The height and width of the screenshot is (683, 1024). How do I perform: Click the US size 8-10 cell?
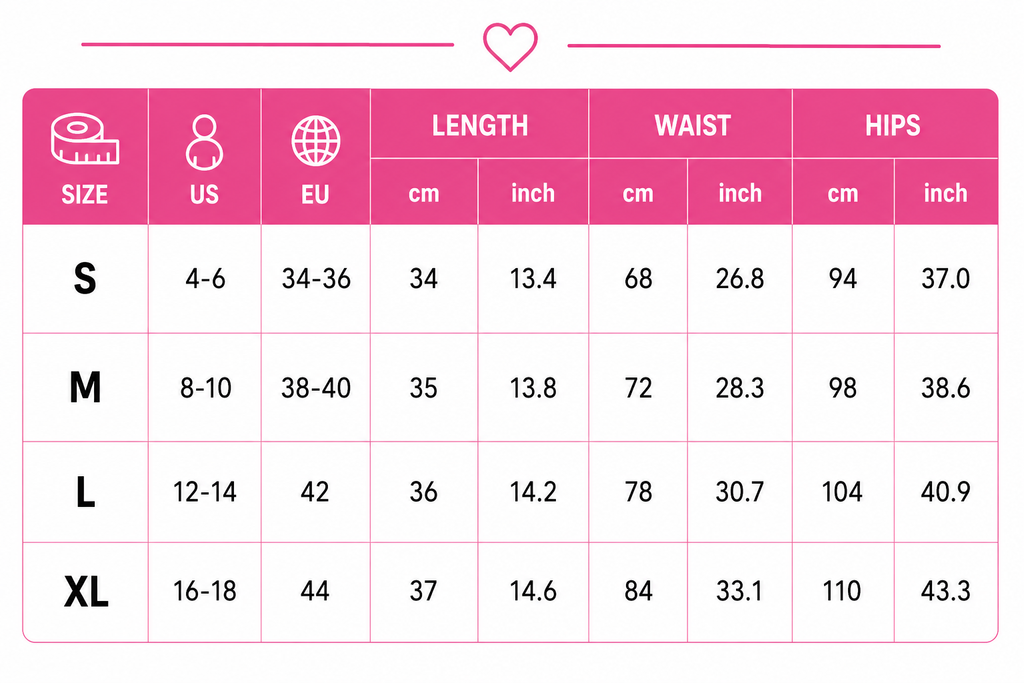click(x=205, y=388)
